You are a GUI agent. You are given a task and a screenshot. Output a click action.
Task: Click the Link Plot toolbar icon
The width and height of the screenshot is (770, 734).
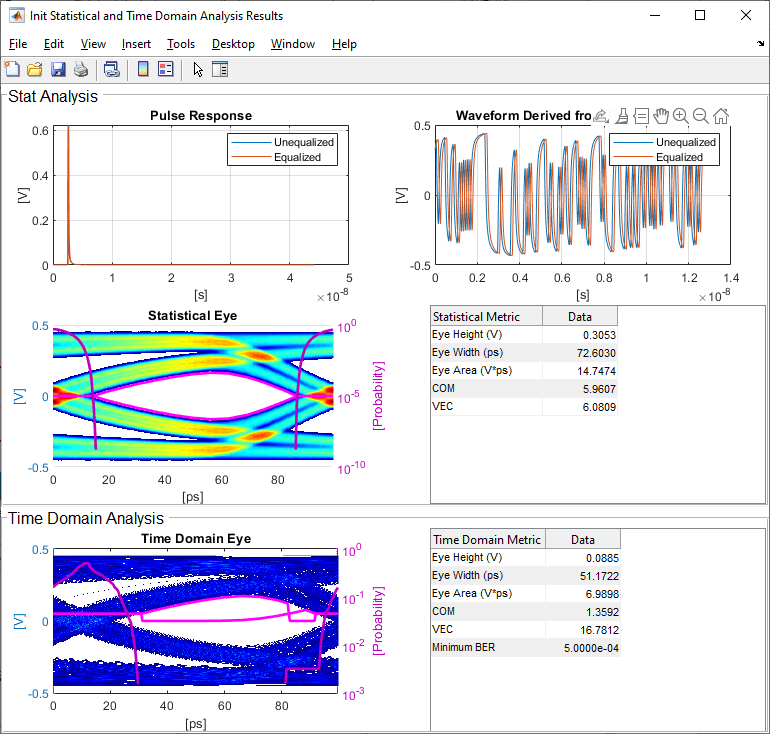112,69
